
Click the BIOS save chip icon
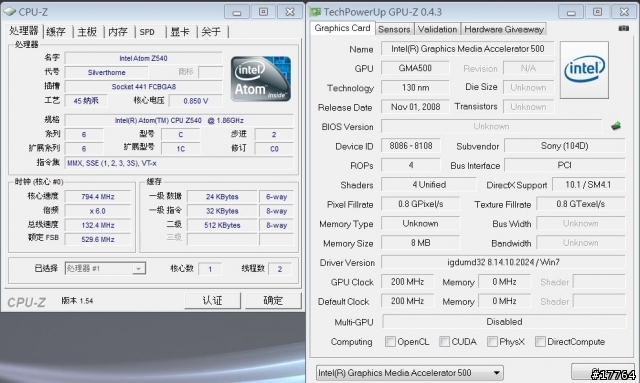(x=616, y=126)
